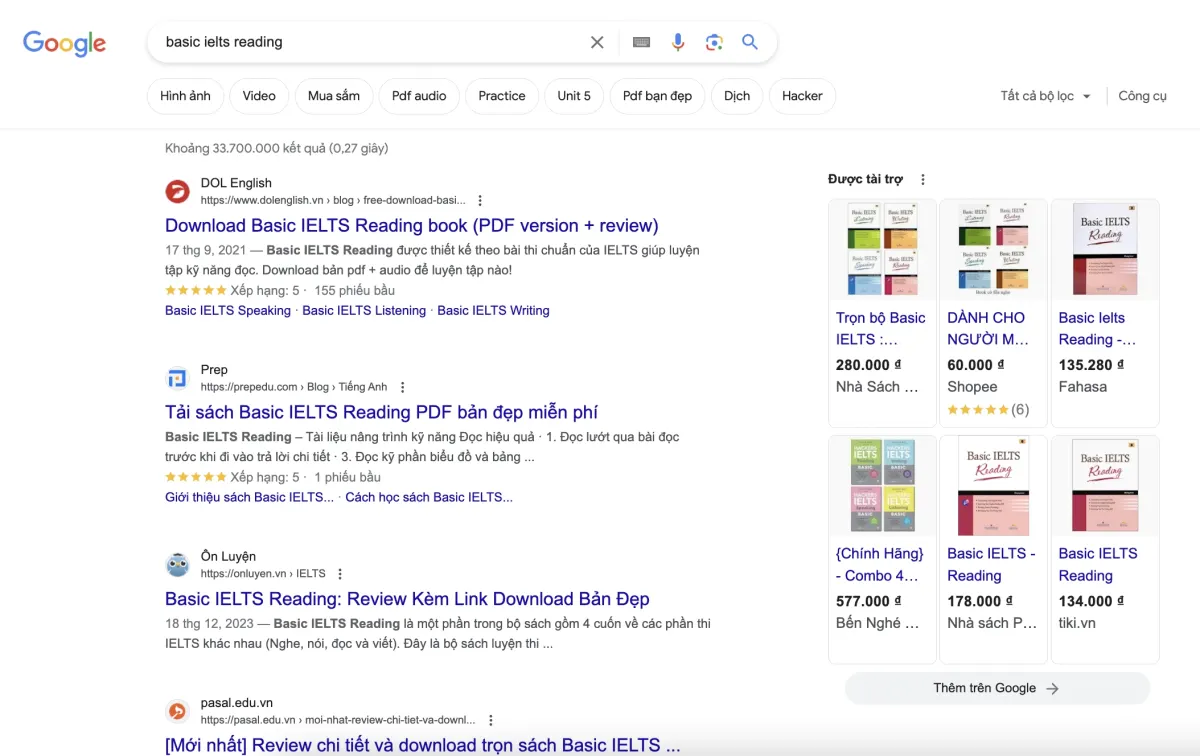This screenshot has height=756, width=1200.
Task: Click dolenglish.vn URL breadcrumb
Action: (x=333, y=200)
